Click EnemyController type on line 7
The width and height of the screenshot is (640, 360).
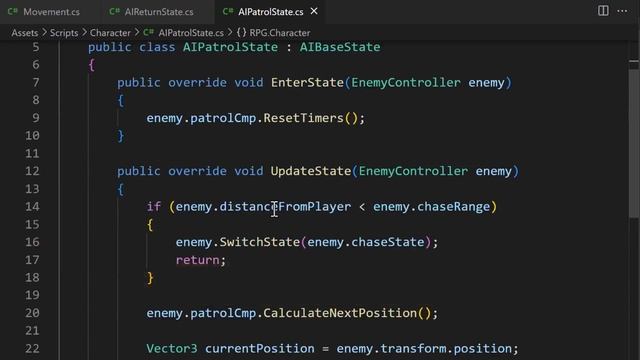pos(406,82)
